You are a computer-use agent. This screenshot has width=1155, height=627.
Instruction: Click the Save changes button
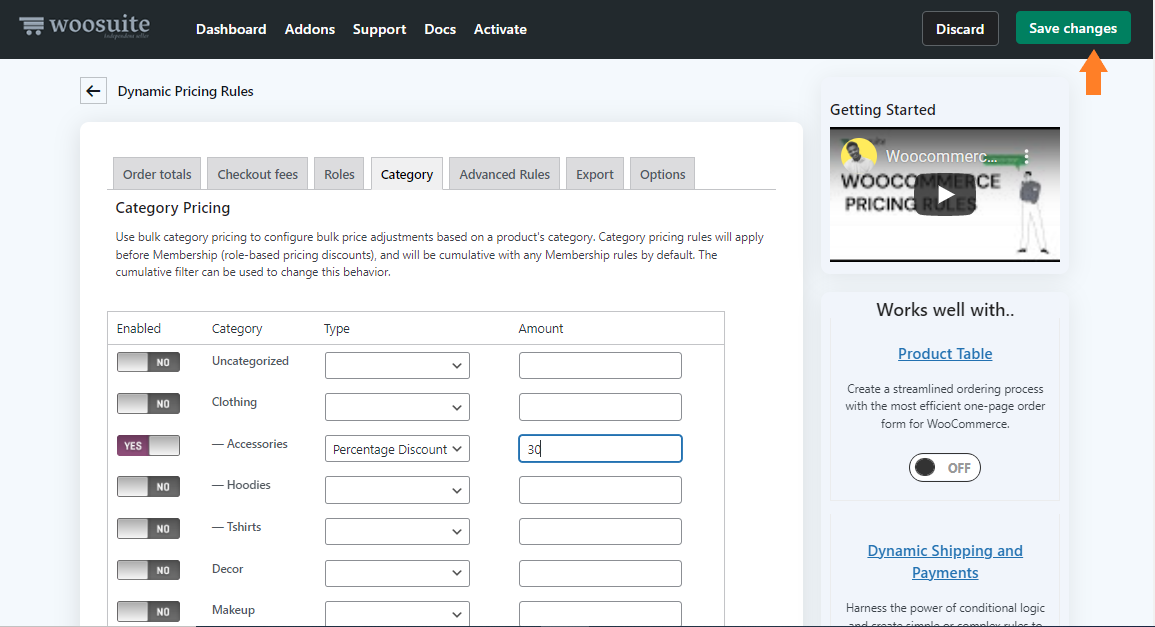tap(1073, 28)
